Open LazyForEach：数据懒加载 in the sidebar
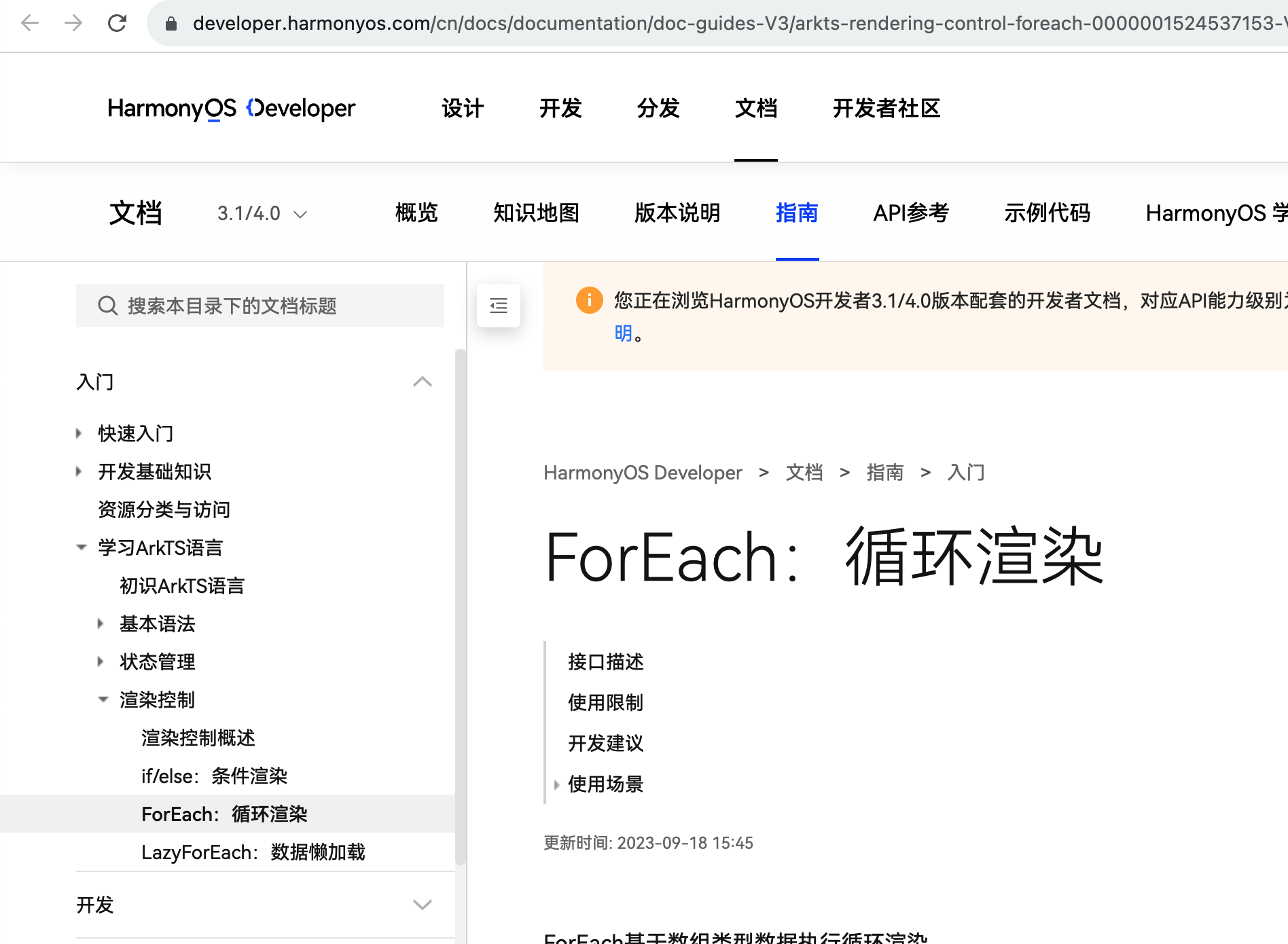1288x944 pixels. 253,852
